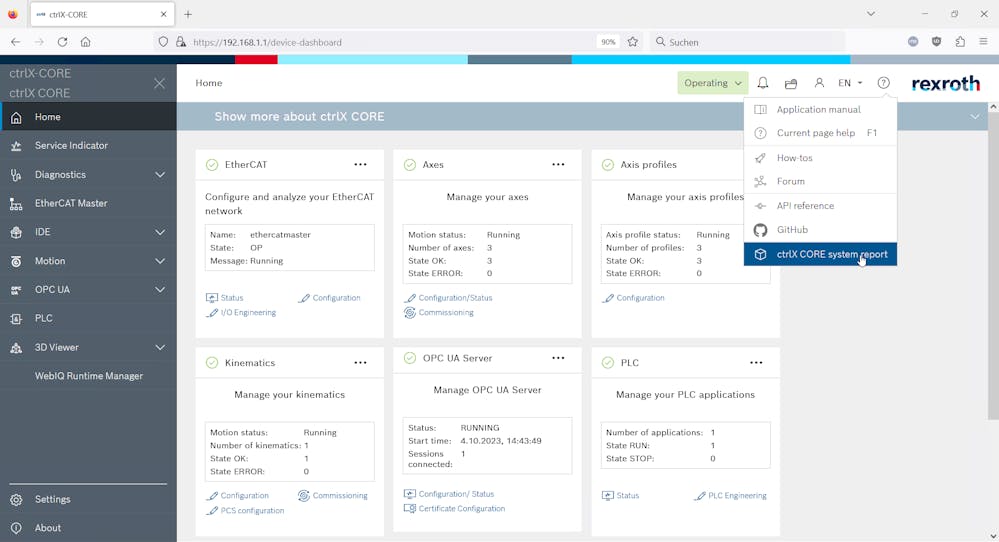Click the Service Indicator sidebar icon

pos(17,146)
